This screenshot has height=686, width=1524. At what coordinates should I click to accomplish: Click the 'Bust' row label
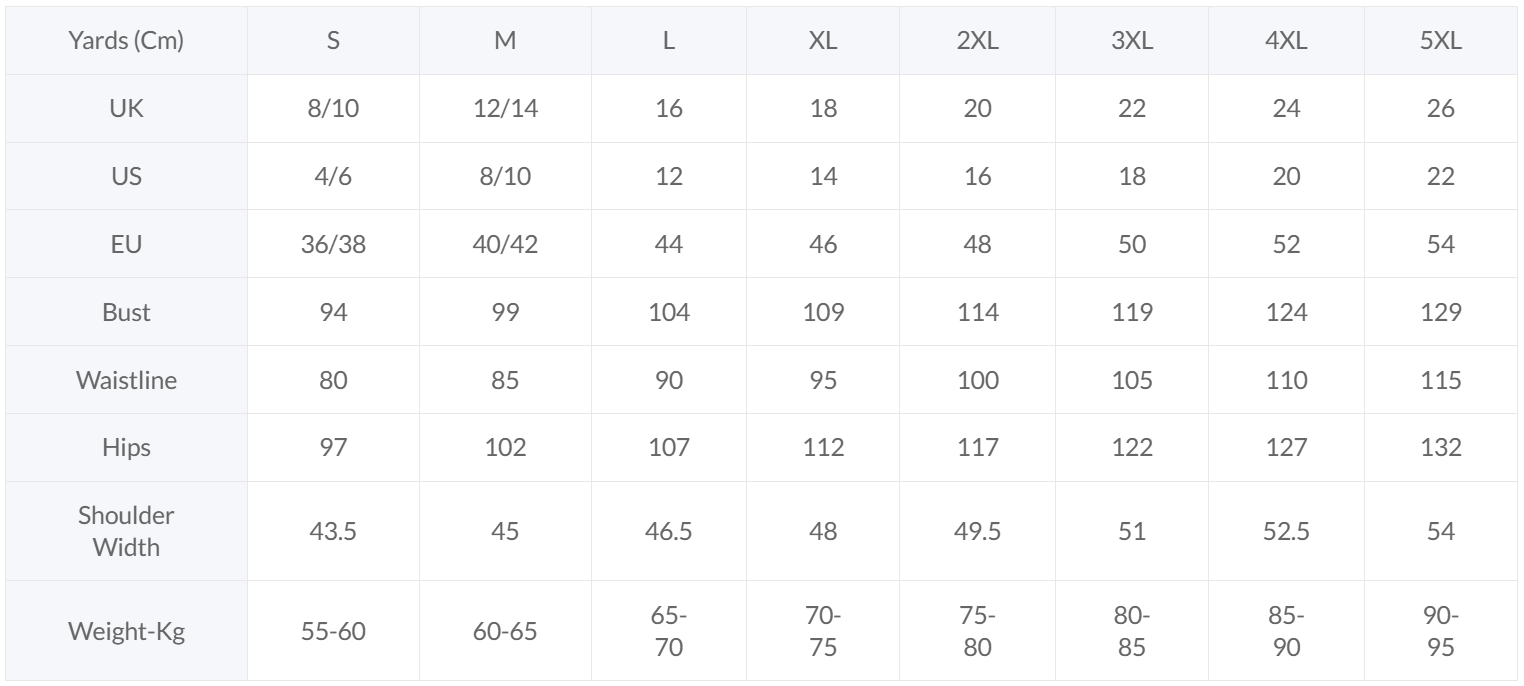point(126,312)
